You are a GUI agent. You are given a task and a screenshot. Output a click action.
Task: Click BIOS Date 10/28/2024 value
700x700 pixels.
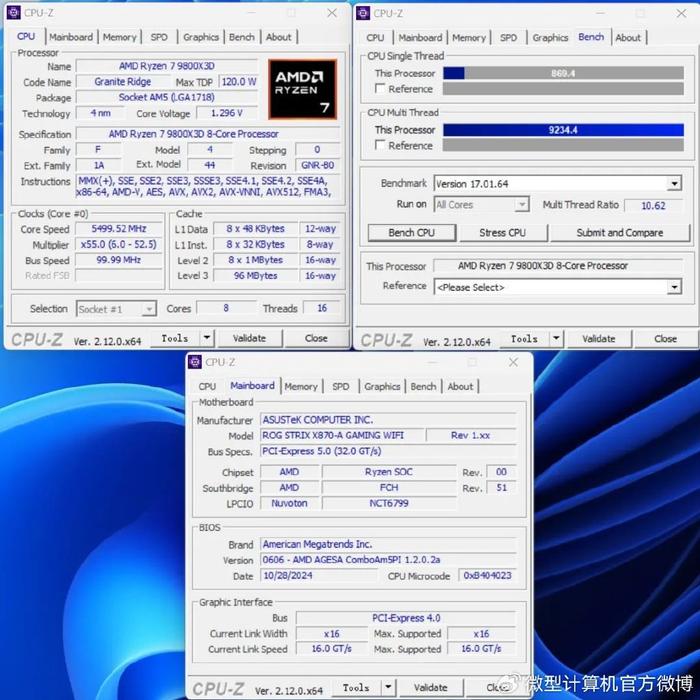point(318,575)
